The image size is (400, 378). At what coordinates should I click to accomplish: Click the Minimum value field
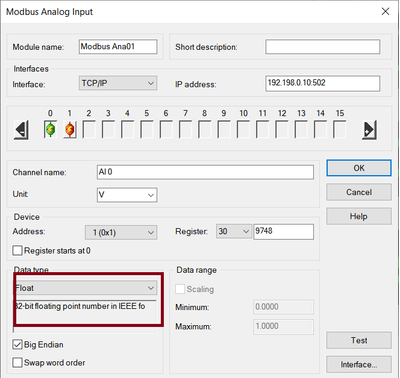[284, 307]
